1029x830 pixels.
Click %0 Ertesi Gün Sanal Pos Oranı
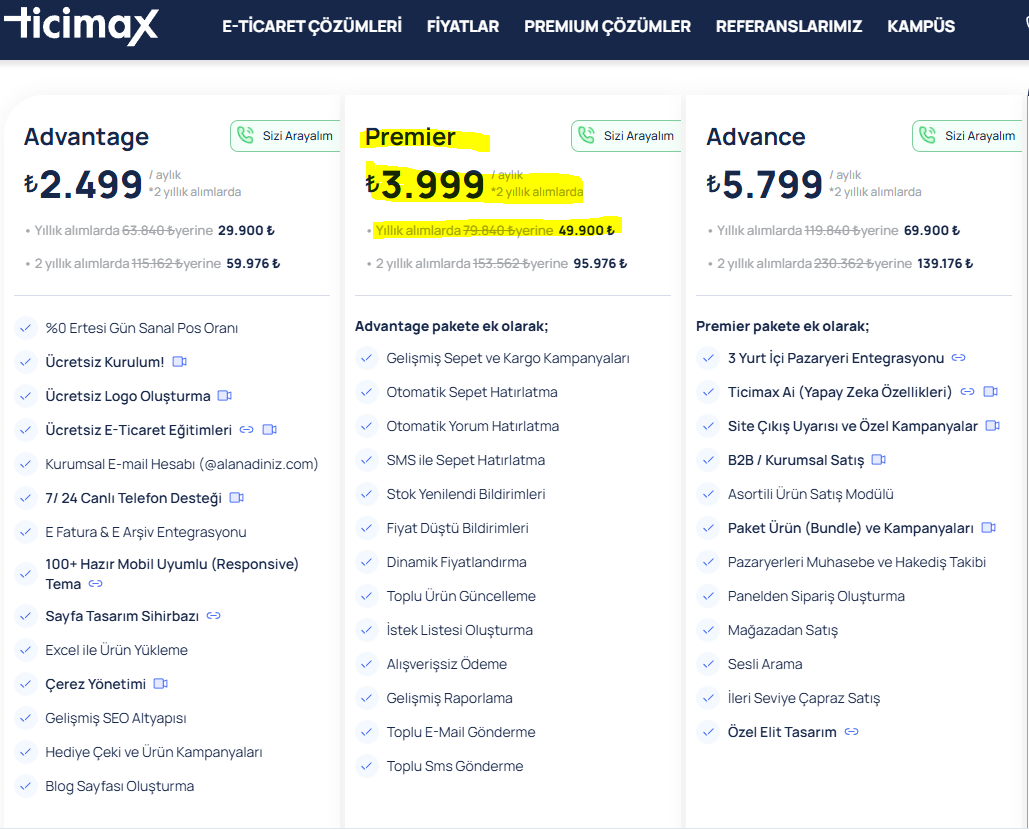click(142, 328)
